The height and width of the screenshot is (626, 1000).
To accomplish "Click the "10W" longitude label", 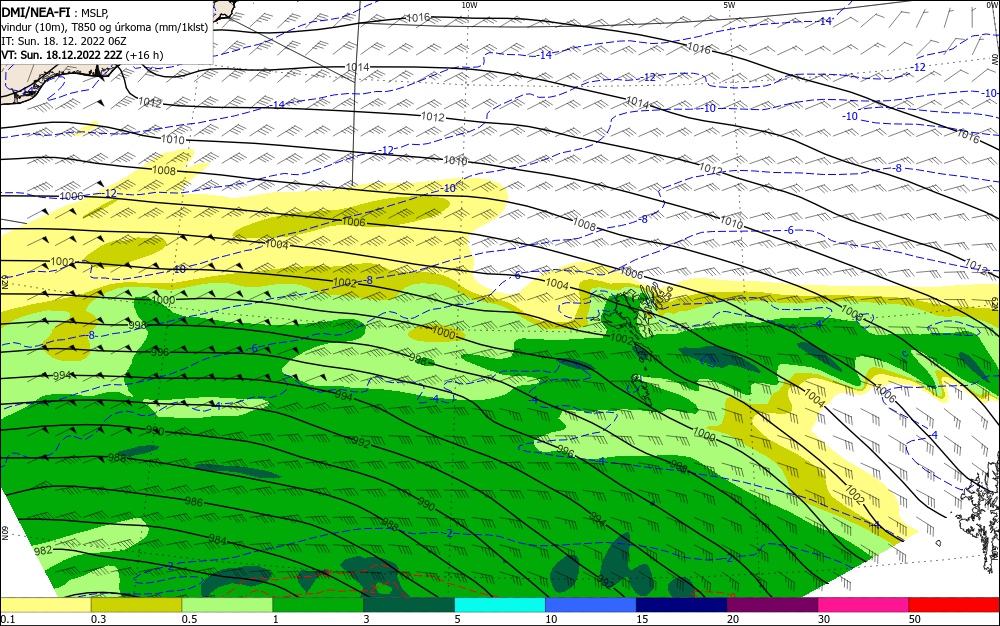I will (x=469, y=4).
